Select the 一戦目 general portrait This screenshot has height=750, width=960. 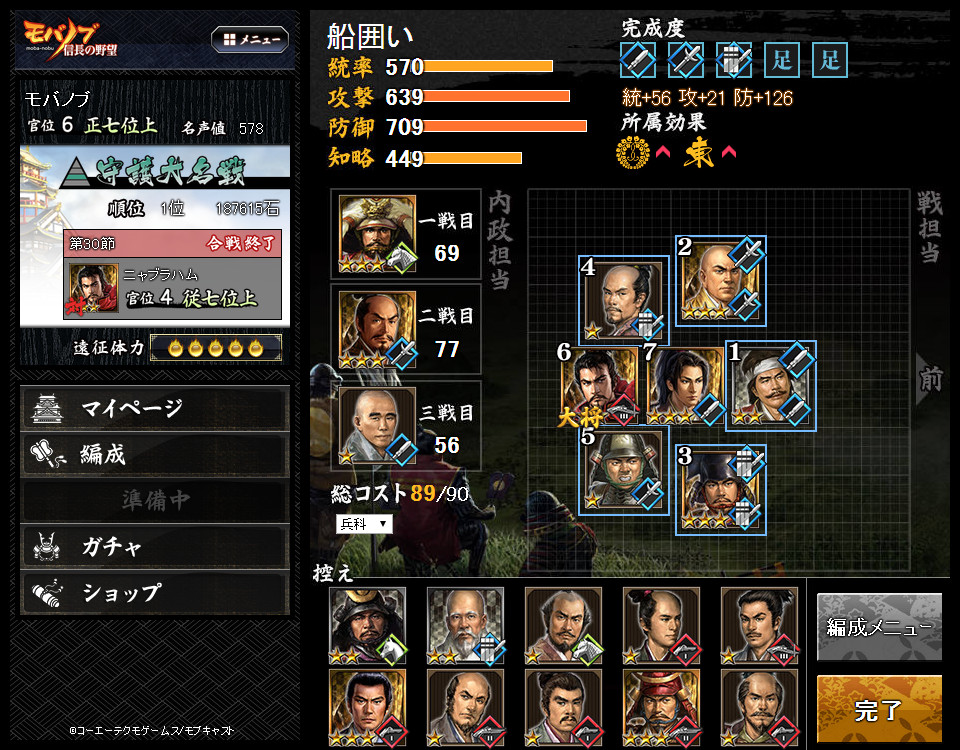click(x=377, y=233)
